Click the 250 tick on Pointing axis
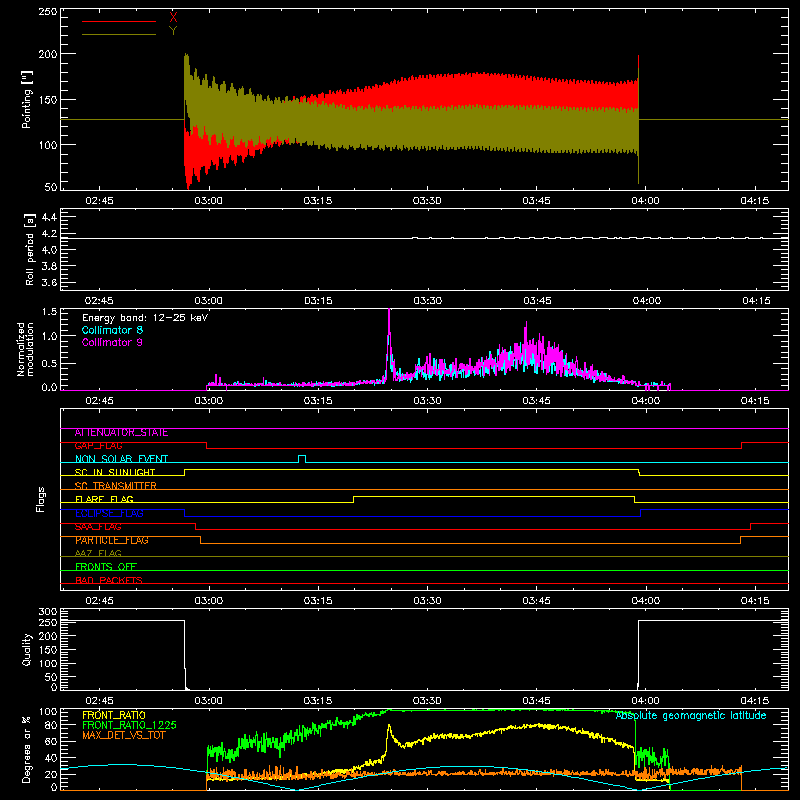 click(x=48, y=12)
